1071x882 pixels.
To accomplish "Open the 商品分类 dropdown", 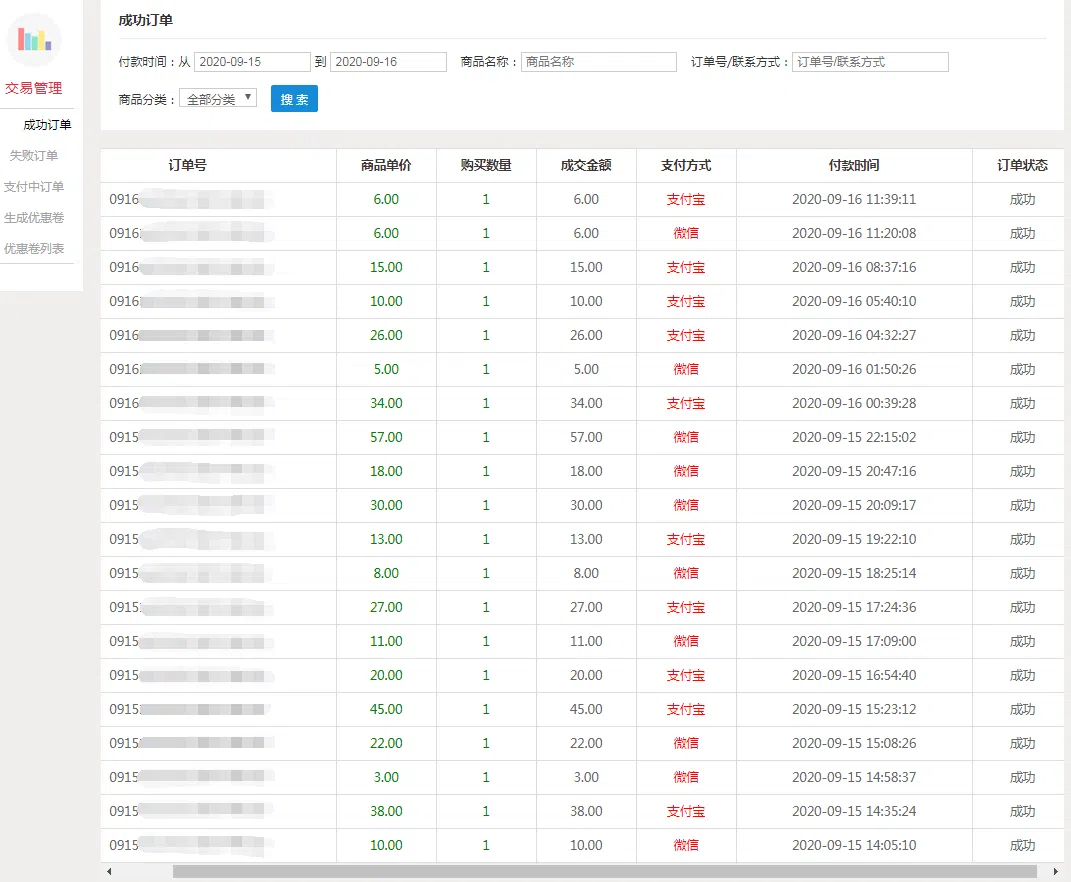I will 218,99.
